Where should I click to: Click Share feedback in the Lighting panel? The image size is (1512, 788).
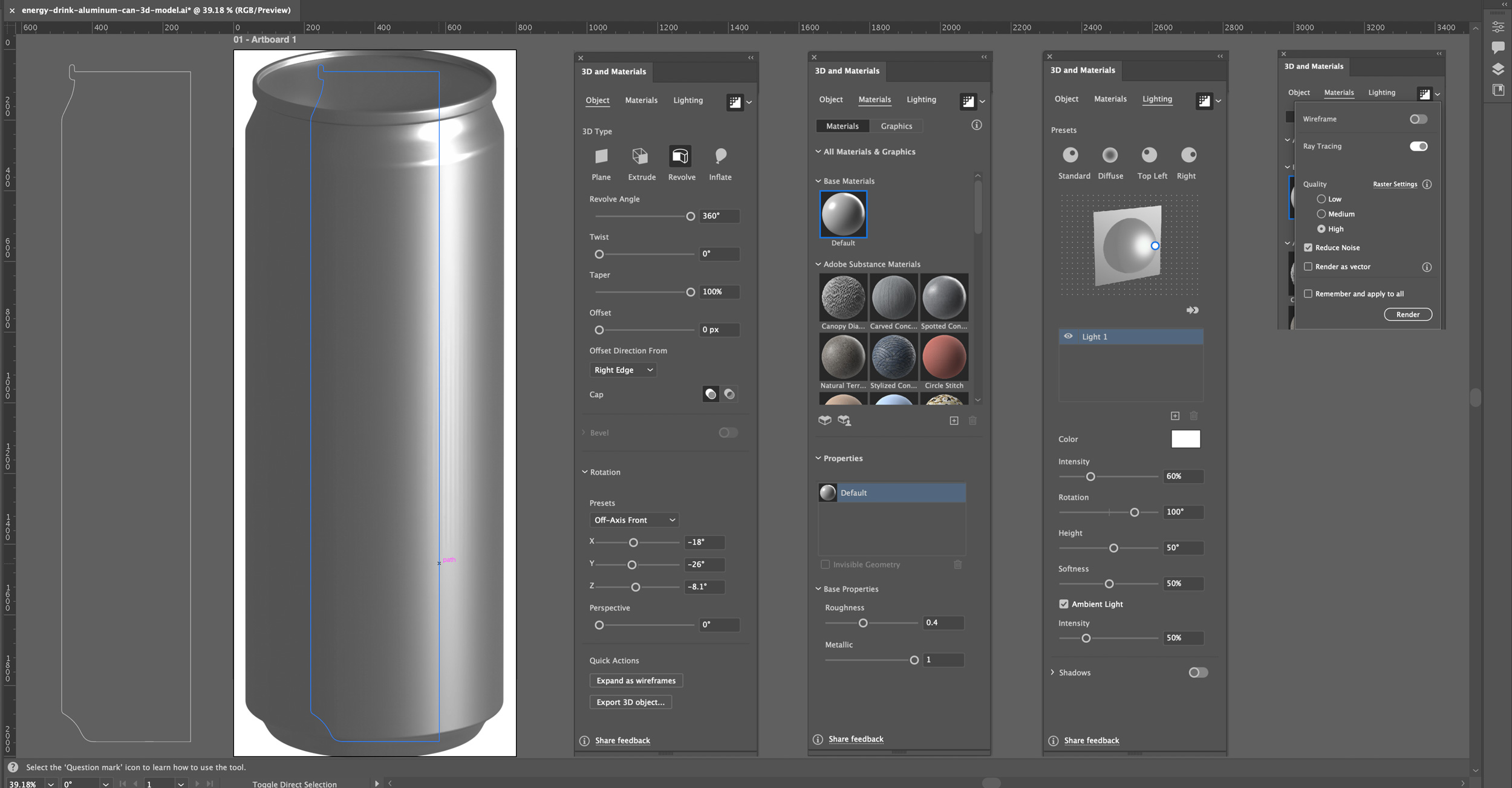tap(1092, 741)
